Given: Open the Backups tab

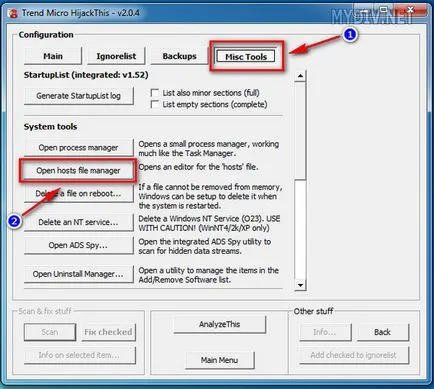Looking at the screenshot, I should coord(179,56).
